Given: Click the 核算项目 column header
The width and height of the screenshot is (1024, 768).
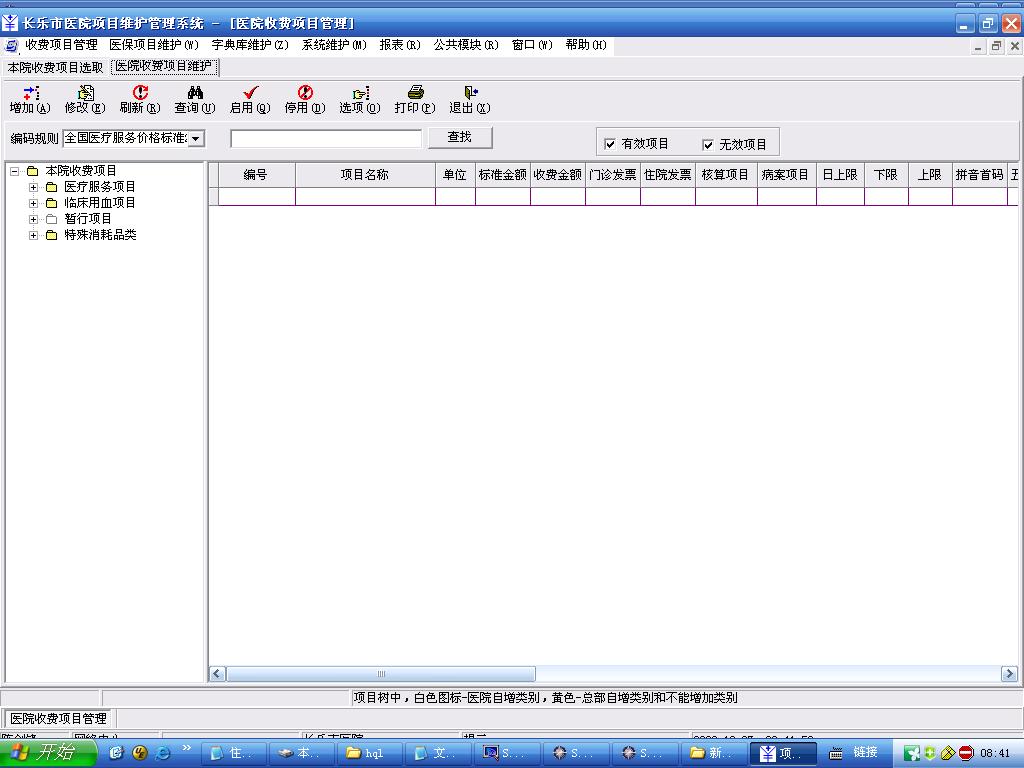Looking at the screenshot, I should coord(726,175).
